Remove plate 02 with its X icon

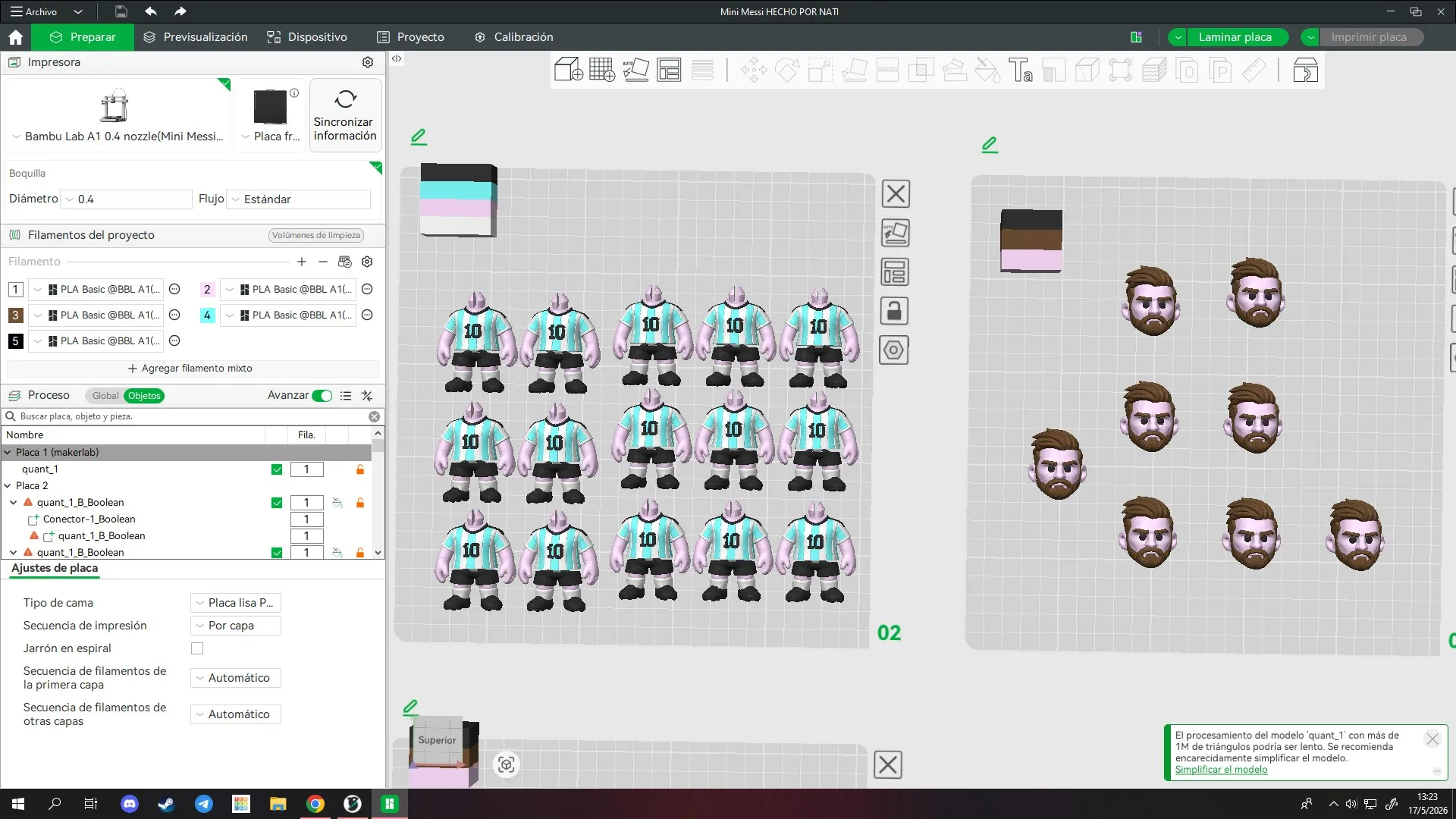[x=896, y=194]
